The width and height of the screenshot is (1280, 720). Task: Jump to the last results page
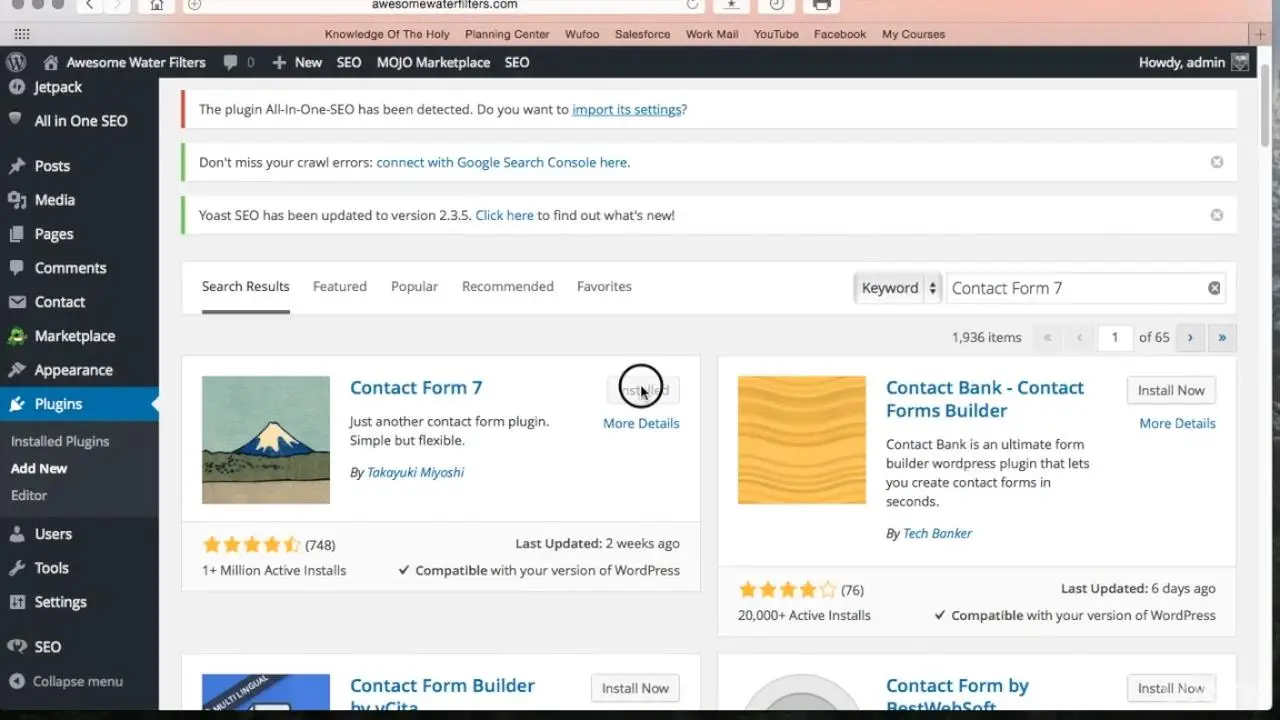[1222, 338]
